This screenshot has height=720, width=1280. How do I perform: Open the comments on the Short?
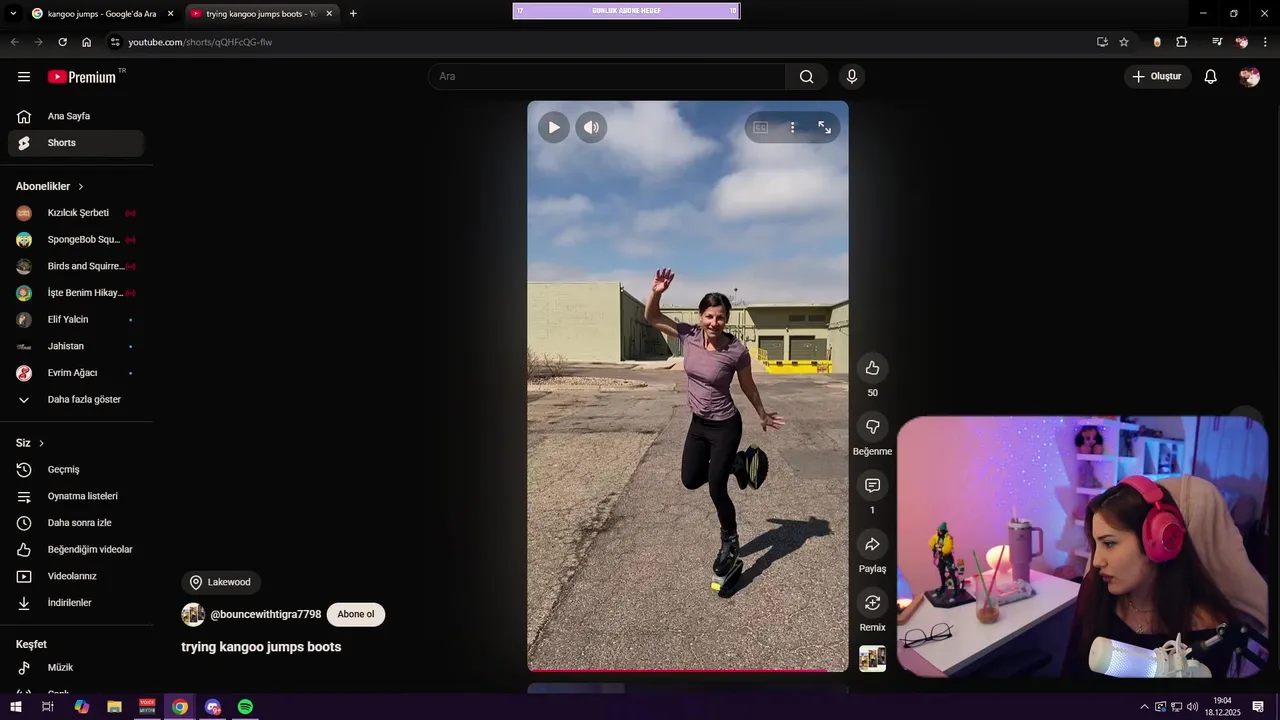[872, 485]
